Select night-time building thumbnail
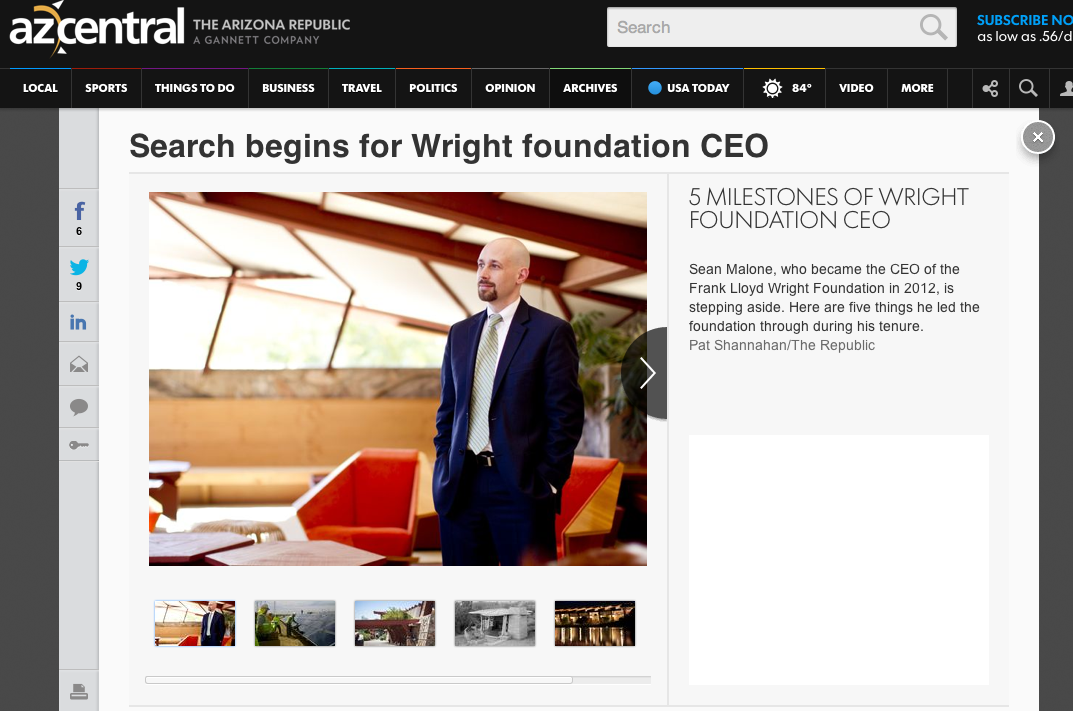1073x711 pixels. (x=595, y=623)
